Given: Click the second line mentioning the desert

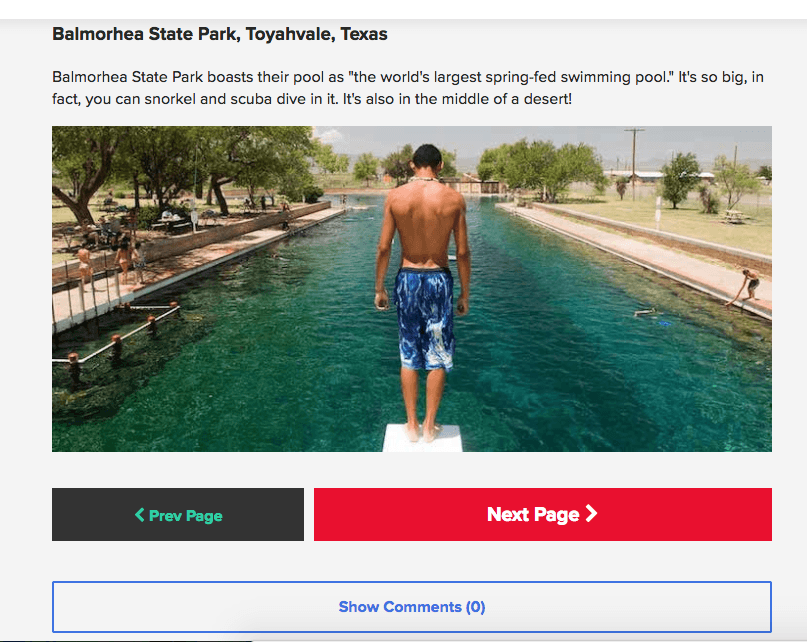Looking at the screenshot, I should 312,99.
